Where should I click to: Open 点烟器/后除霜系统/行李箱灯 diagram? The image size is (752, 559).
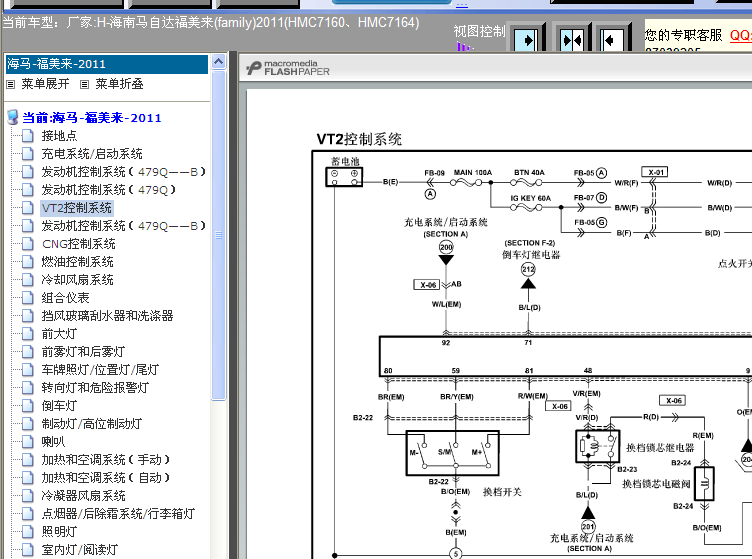click(118, 513)
